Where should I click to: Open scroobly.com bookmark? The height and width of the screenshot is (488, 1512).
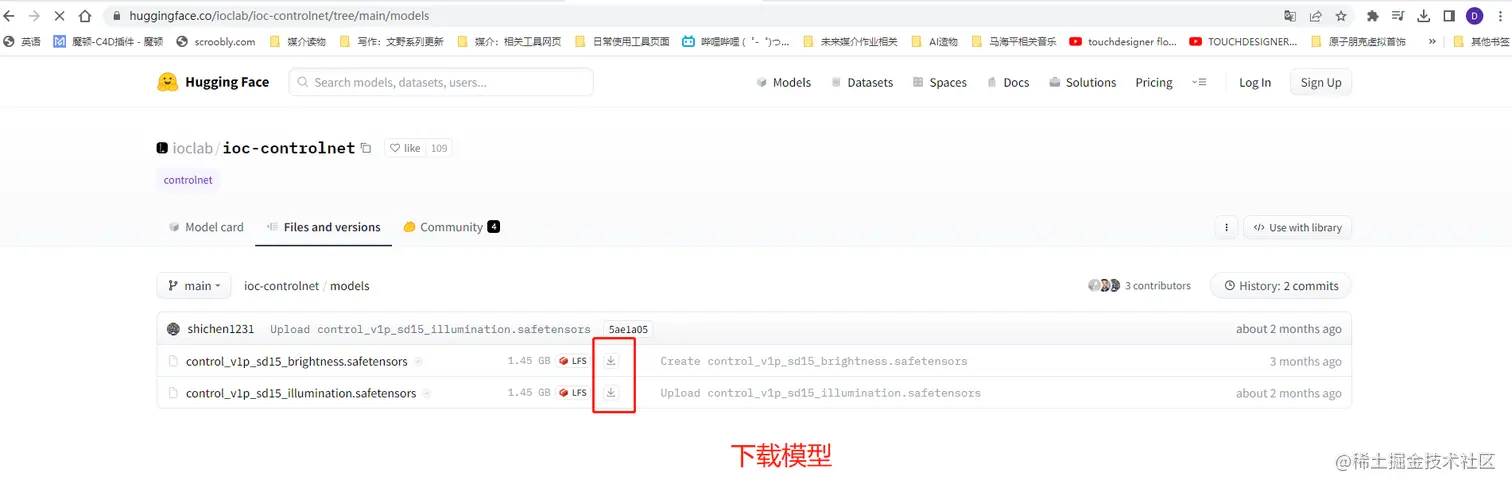tap(215, 42)
